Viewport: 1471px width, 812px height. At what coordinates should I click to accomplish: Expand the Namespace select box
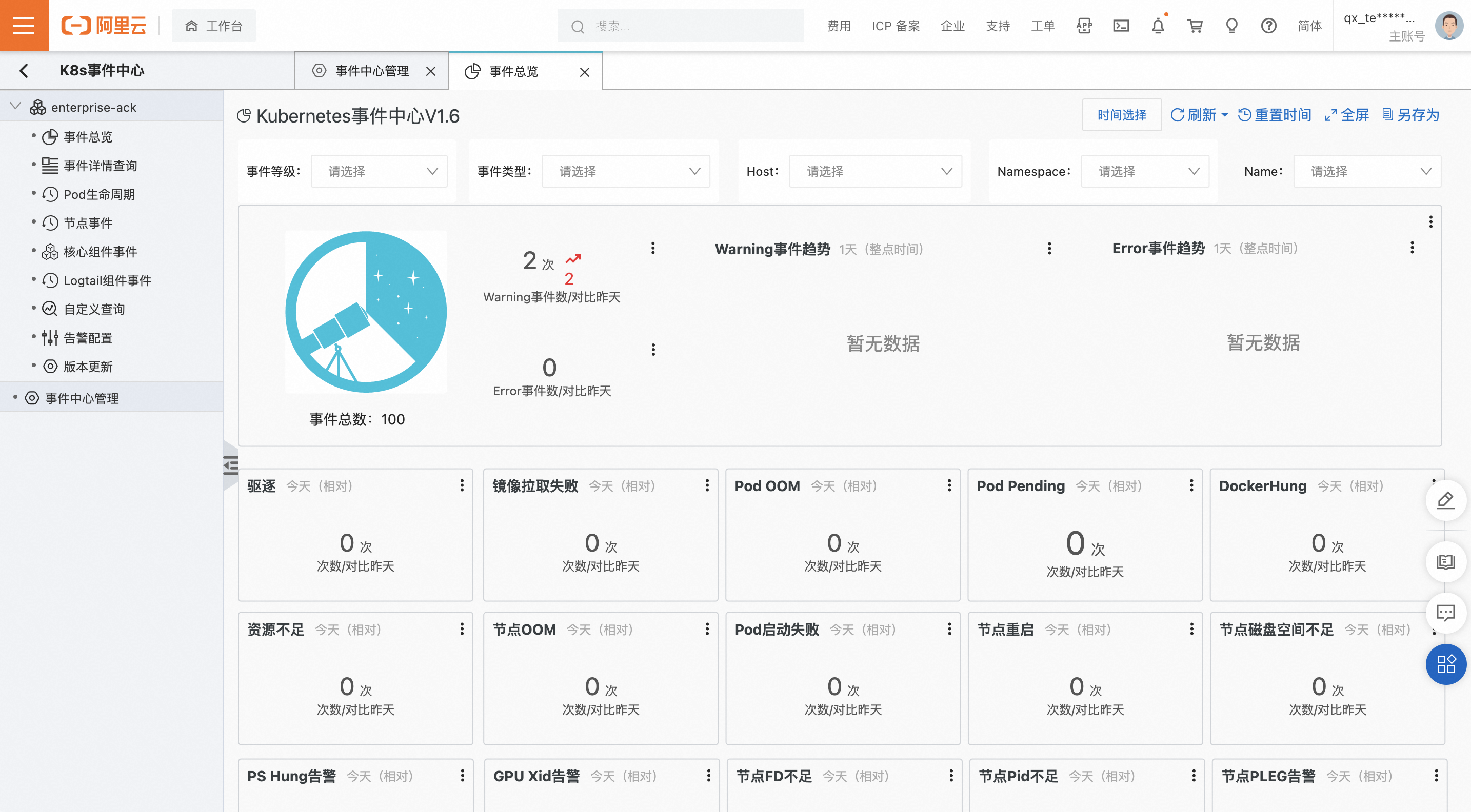[1144, 171]
